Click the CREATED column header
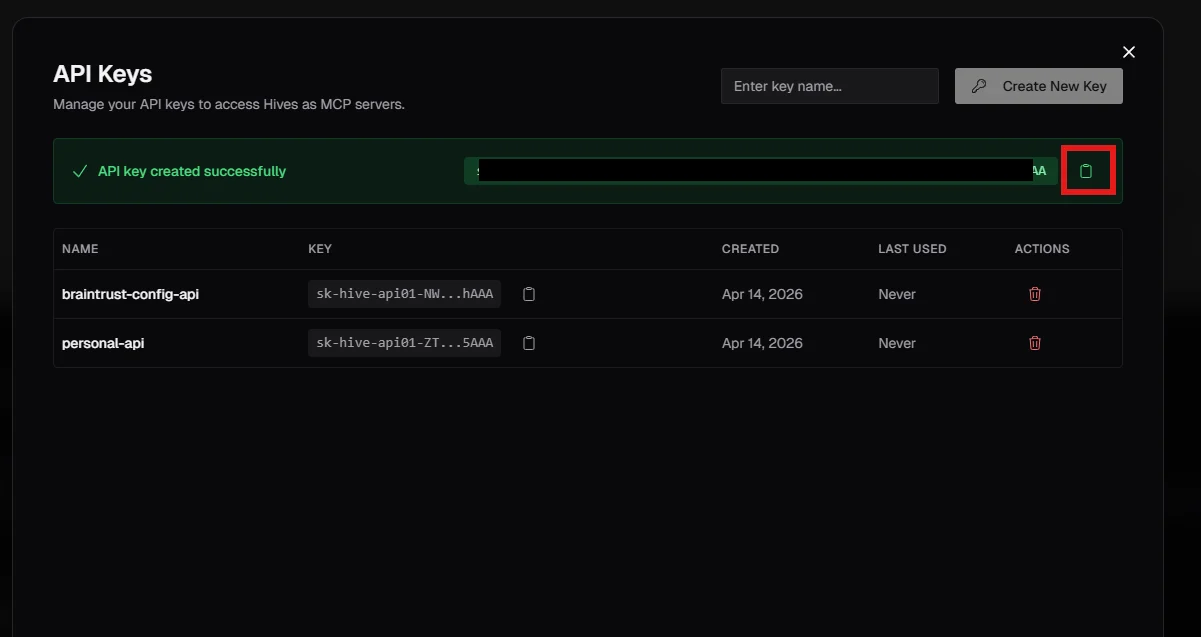This screenshot has width=1201, height=637. [750, 249]
